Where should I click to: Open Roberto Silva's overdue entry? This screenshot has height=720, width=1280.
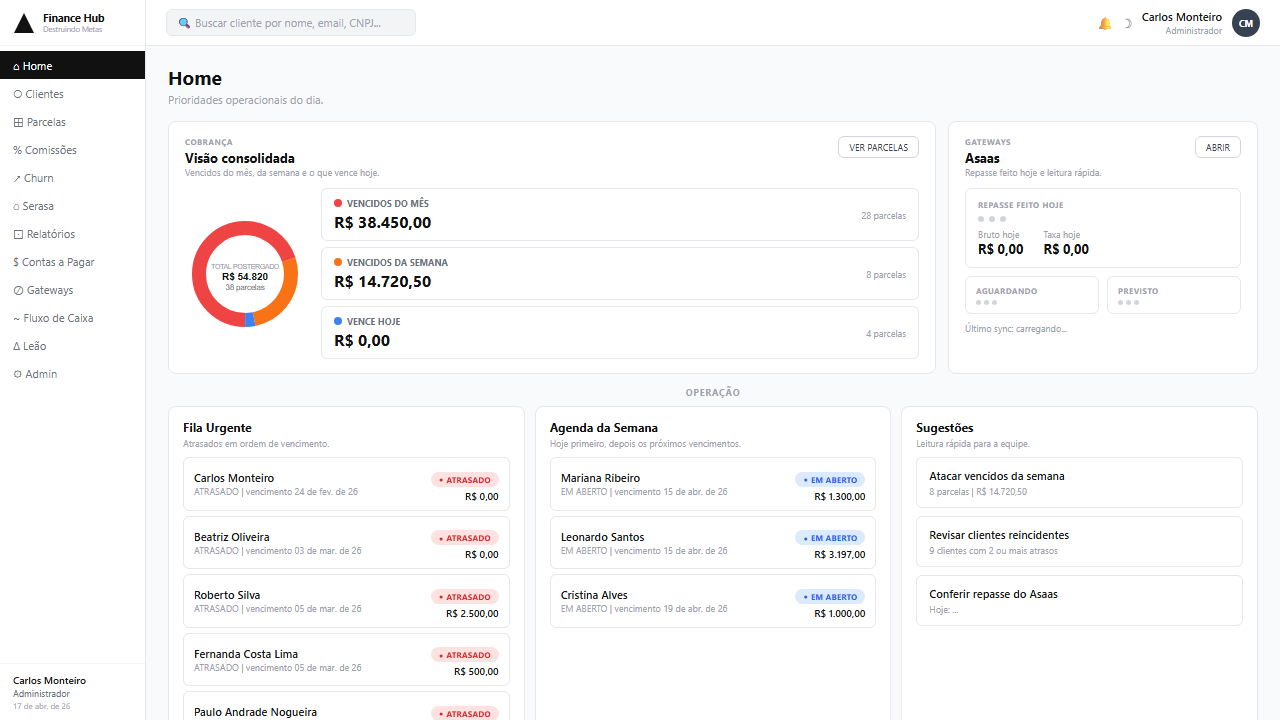(x=346, y=601)
